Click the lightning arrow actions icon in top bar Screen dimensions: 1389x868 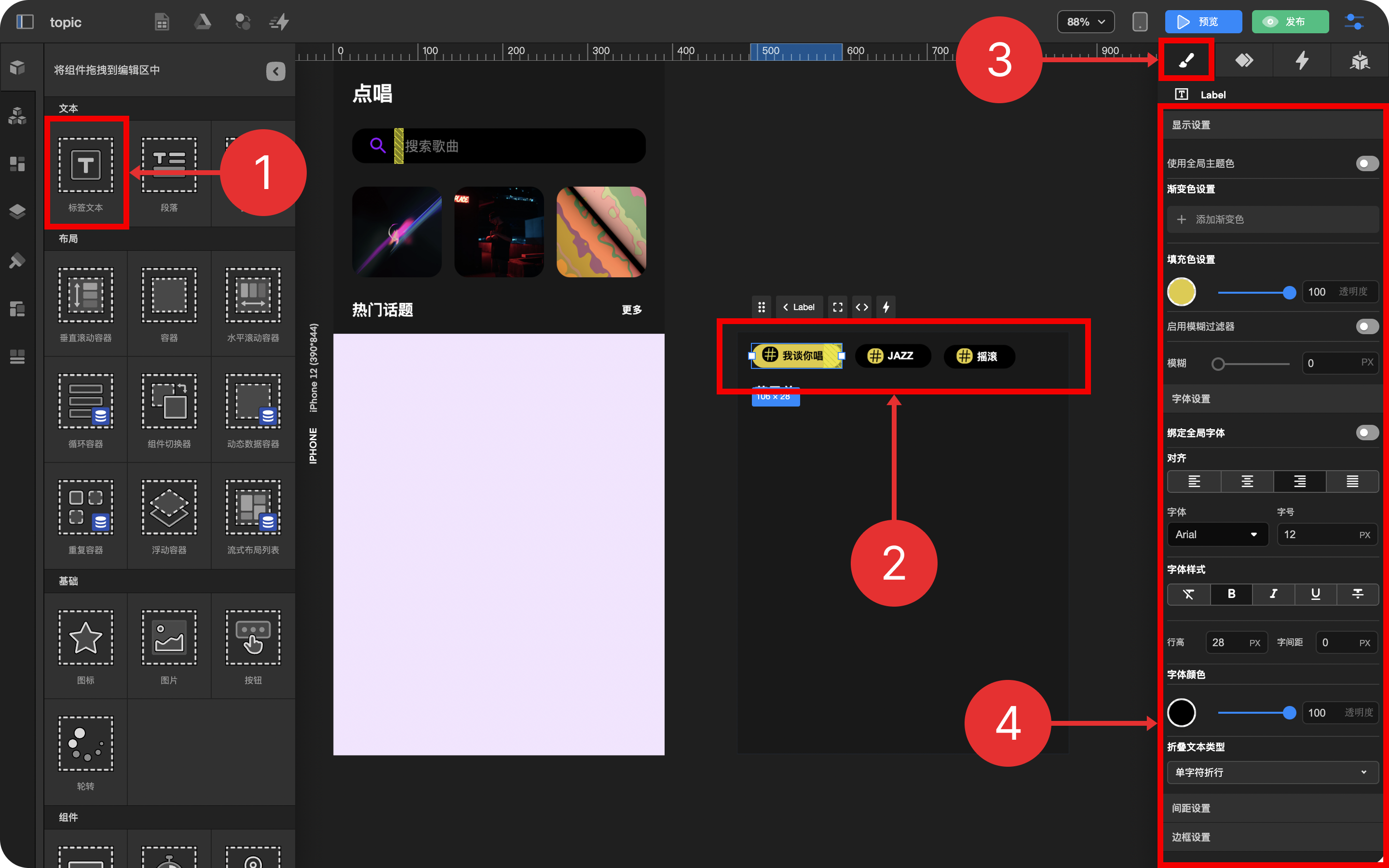pyautogui.click(x=280, y=22)
